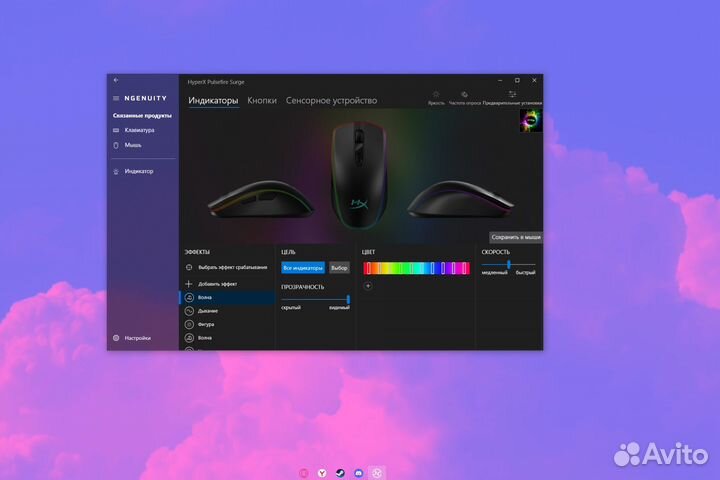Switch to the Кнопки tab

coord(262,101)
